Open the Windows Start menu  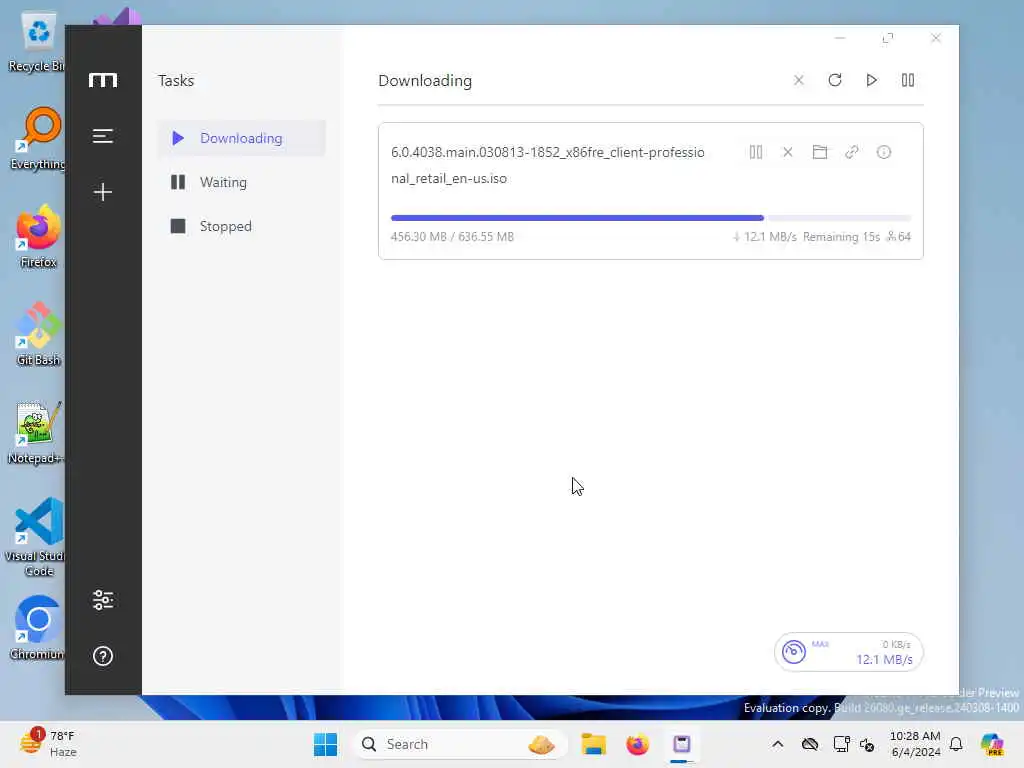click(325, 744)
